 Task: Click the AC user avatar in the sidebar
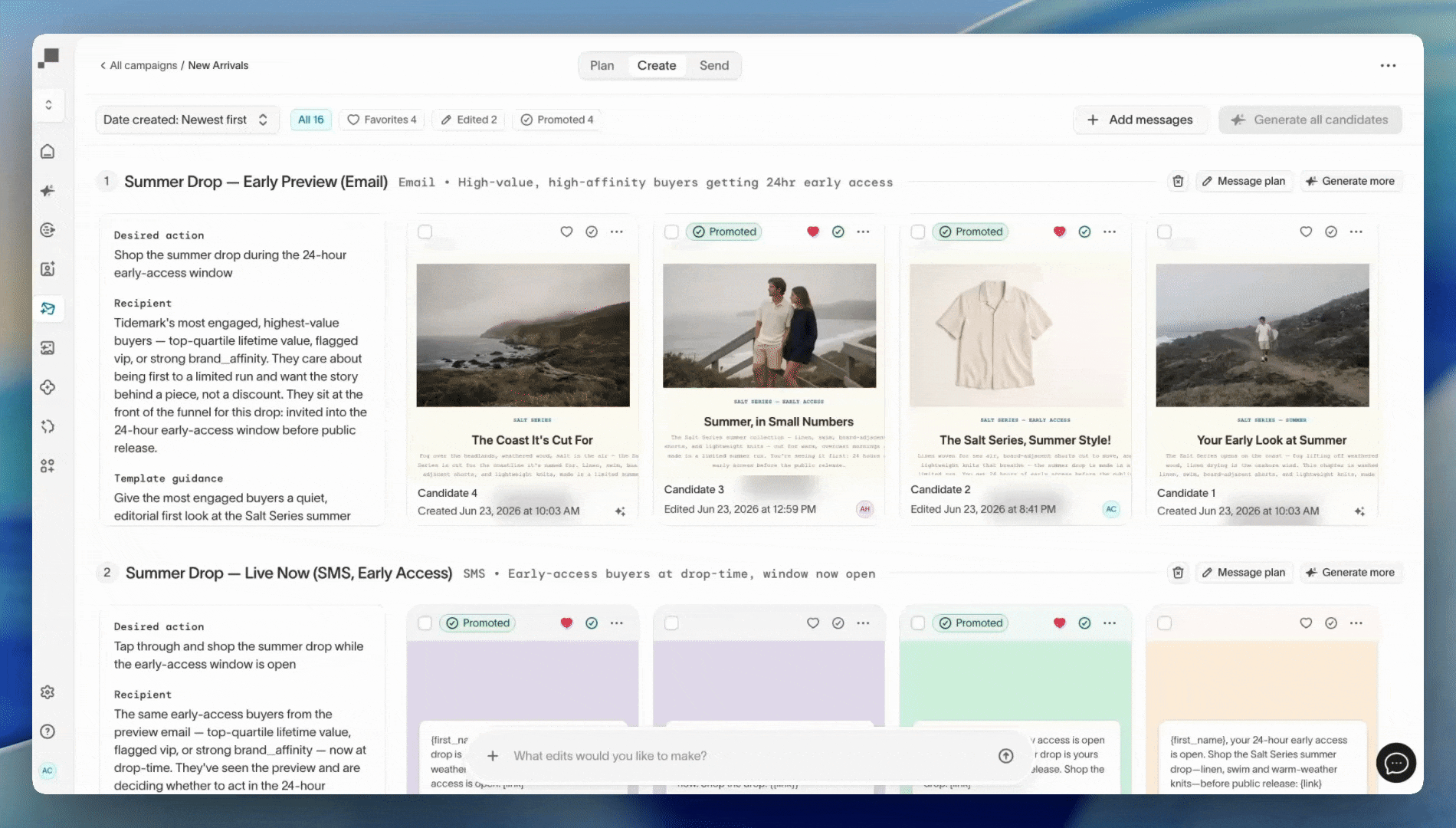tap(48, 770)
